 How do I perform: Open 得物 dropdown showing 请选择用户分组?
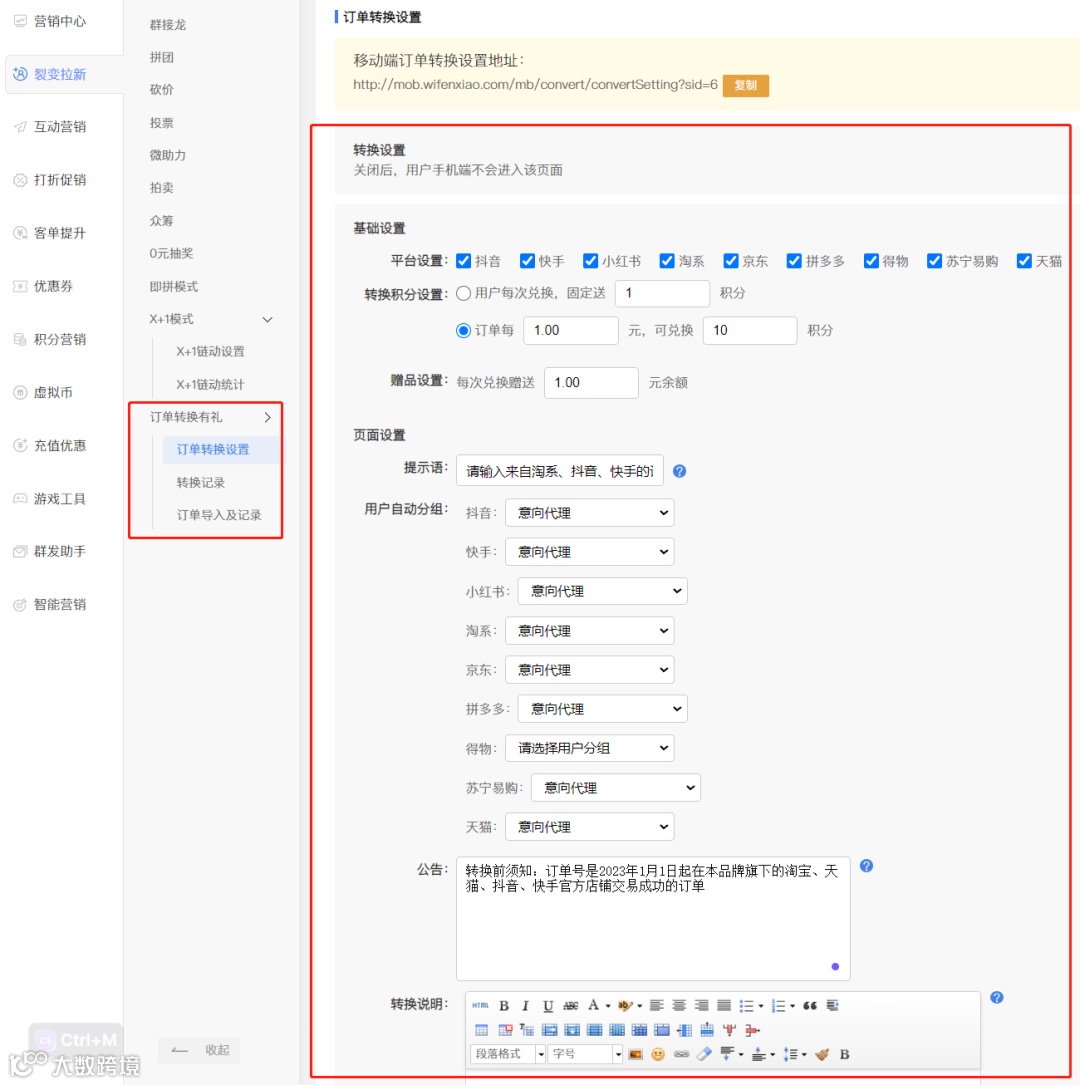pyautogui.click(x=589, y=748)
